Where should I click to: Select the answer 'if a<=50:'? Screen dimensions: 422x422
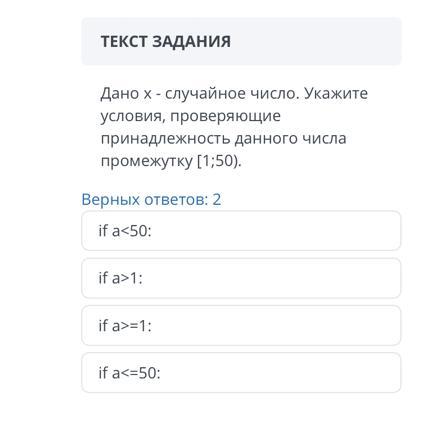pos(241,373)
